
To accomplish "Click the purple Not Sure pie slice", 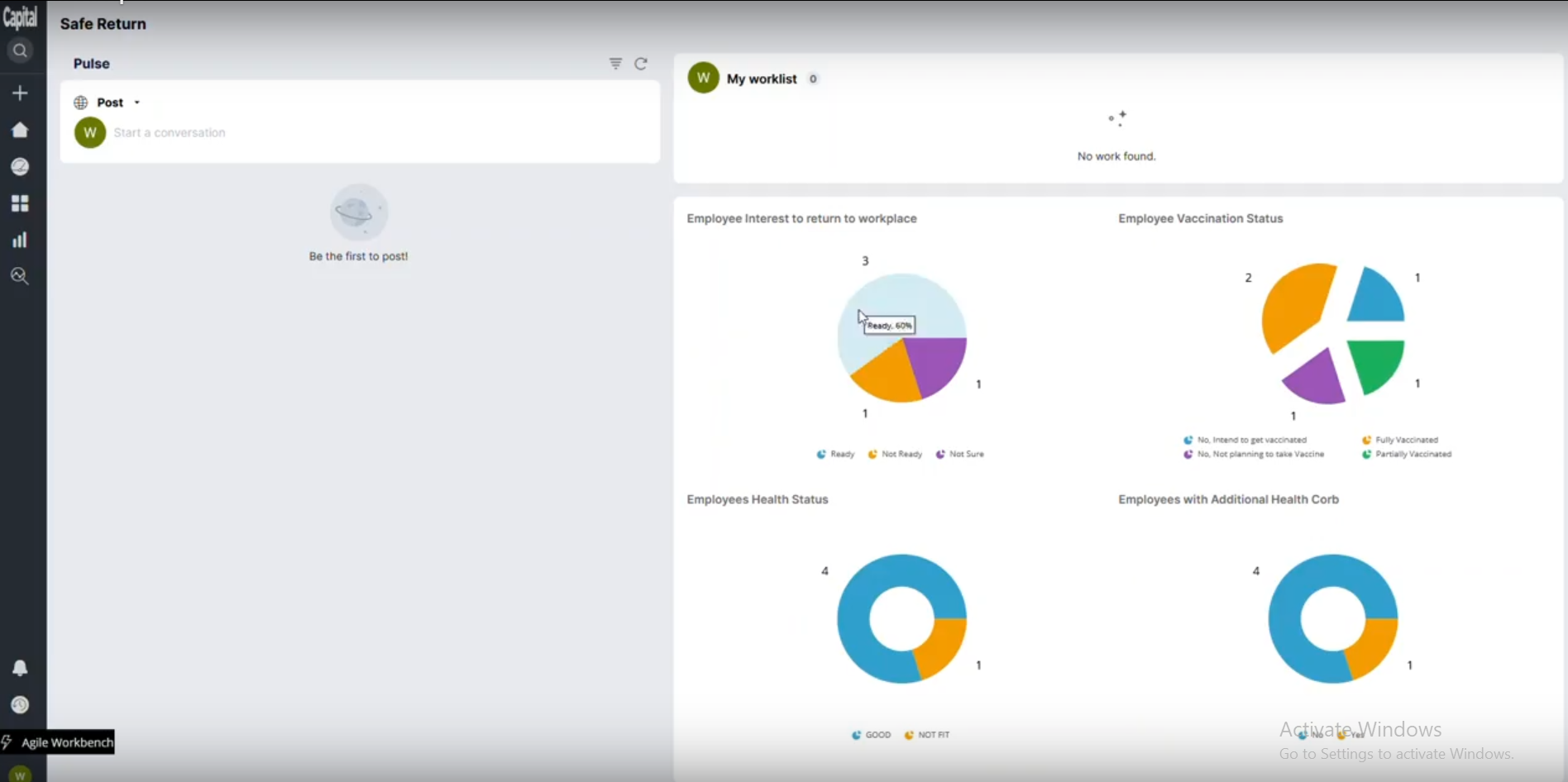I will pos(936,364).
